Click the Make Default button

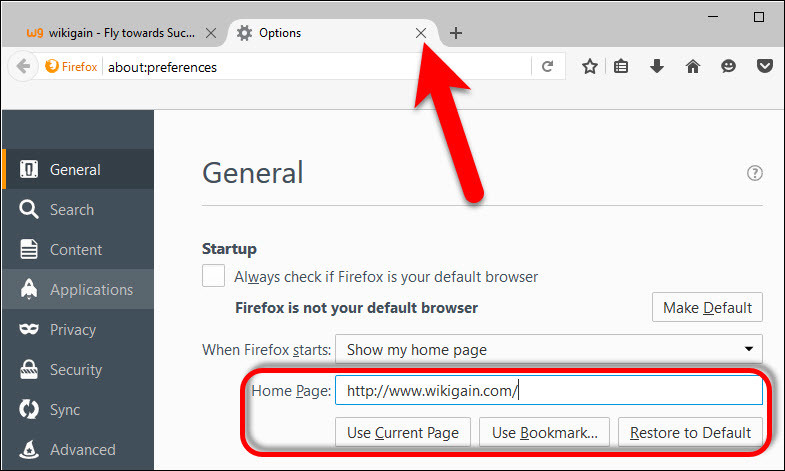(707, 308)
